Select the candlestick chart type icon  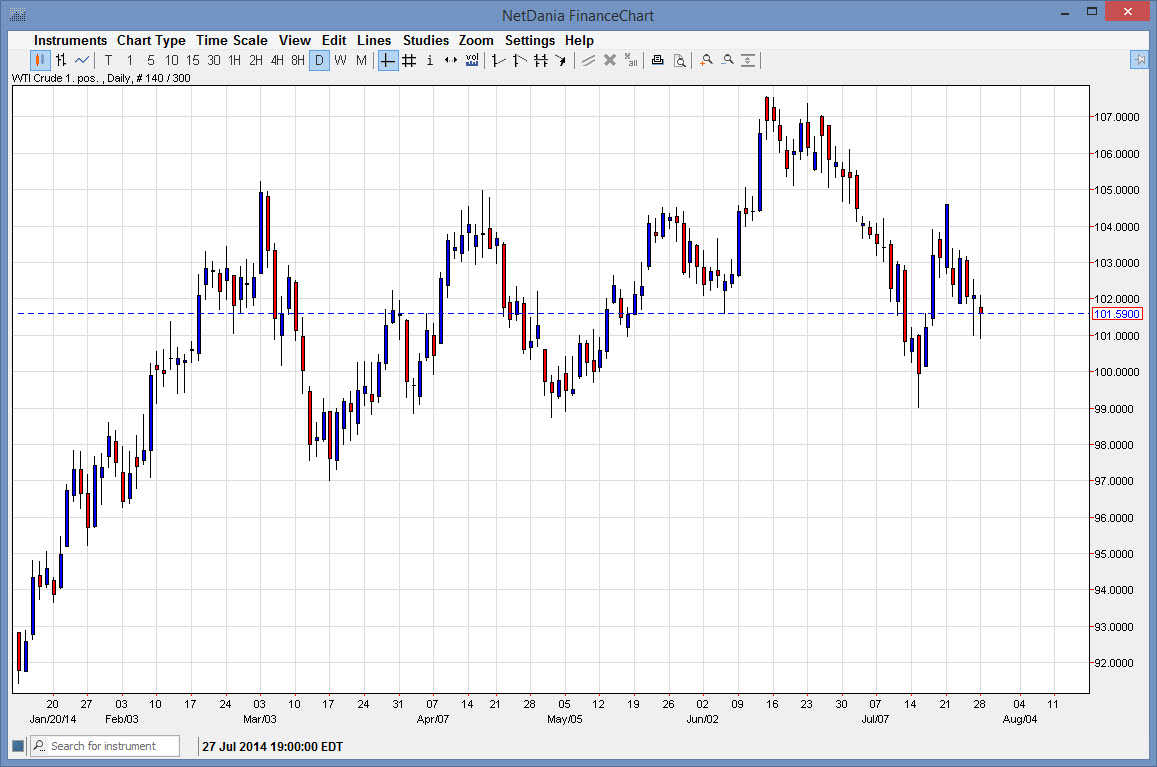(x=38, y=60)
